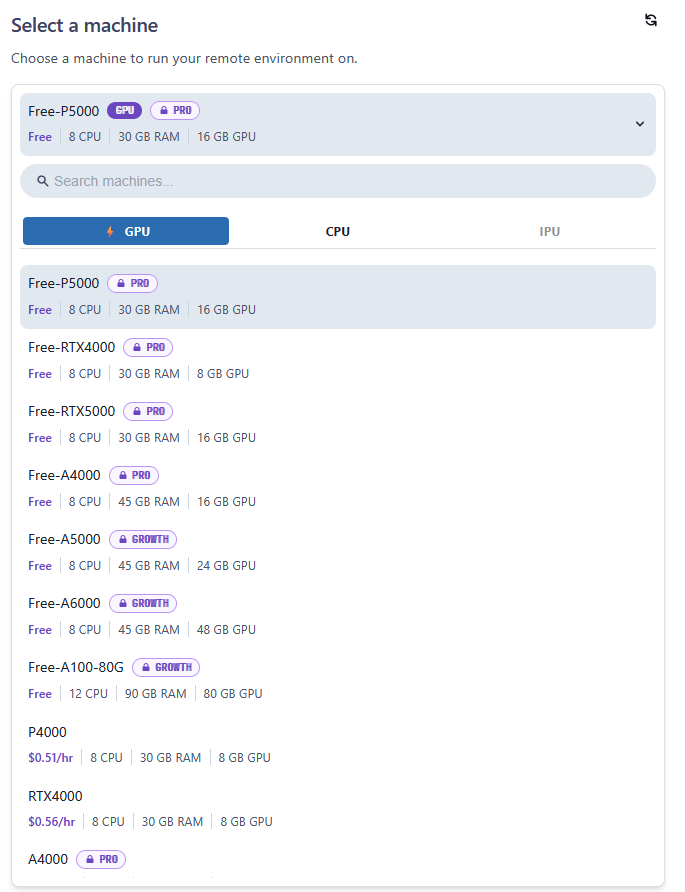Click the PRO badge next to A4000
This screenshot has height=892, width=685.
101,859
